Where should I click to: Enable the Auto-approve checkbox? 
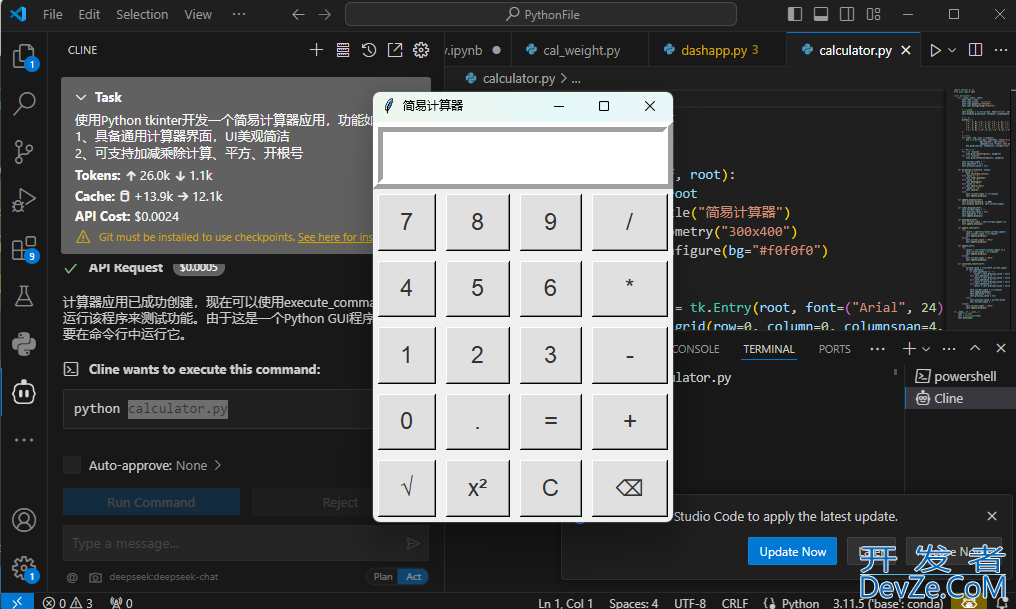point(72,465)
